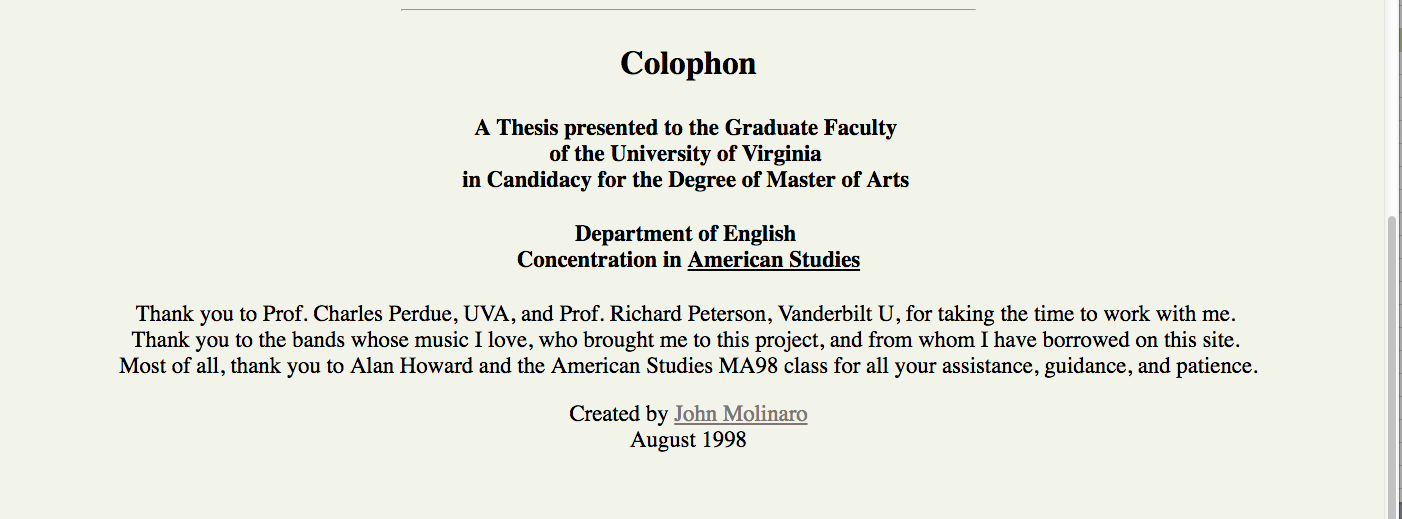Click the line 'A Thesis presented to the Graduate Faculty'

pyautogui.click(x=686, y=128)
